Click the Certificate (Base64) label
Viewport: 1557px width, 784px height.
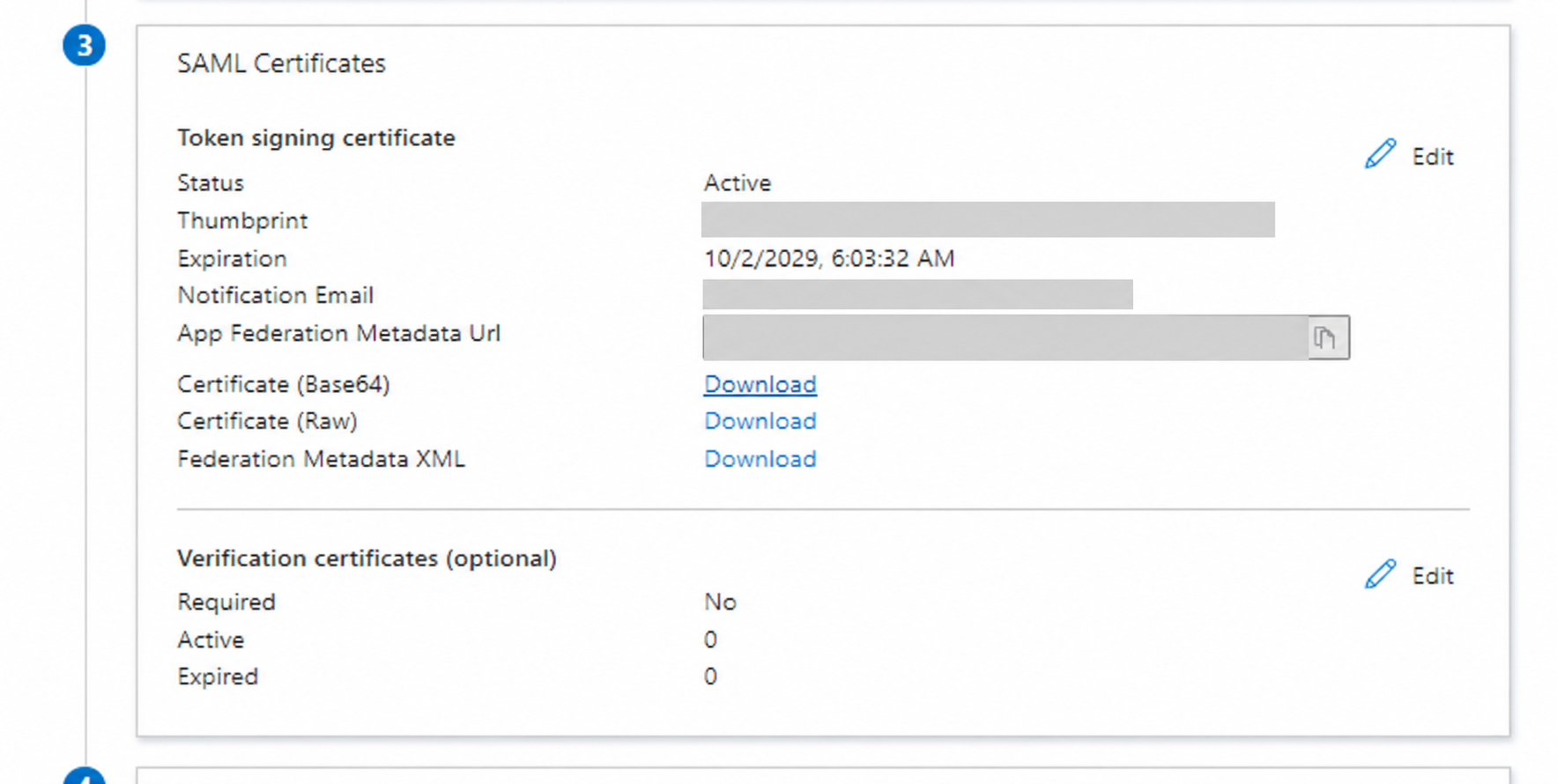point(283,384)
